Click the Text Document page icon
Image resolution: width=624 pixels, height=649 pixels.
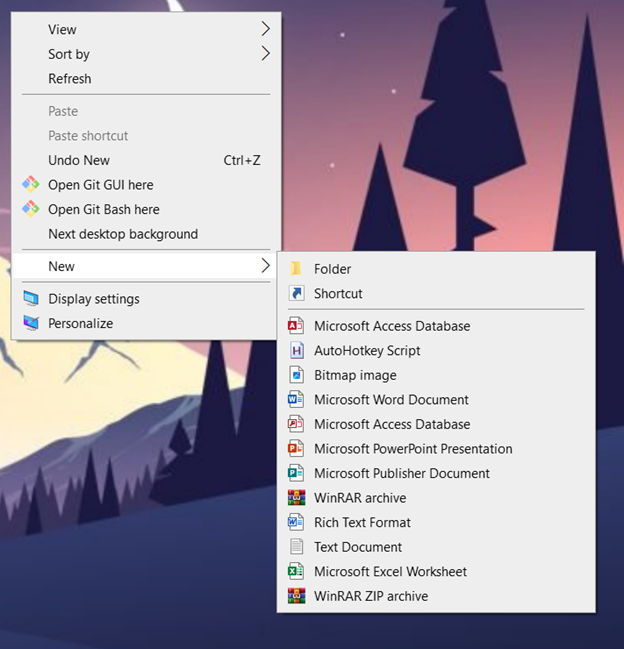tap(296, 546)
